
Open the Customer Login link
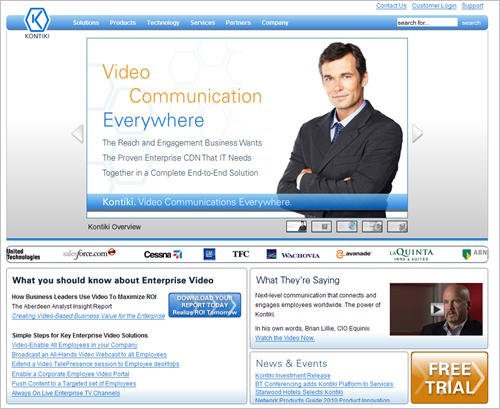coord(434,6)
